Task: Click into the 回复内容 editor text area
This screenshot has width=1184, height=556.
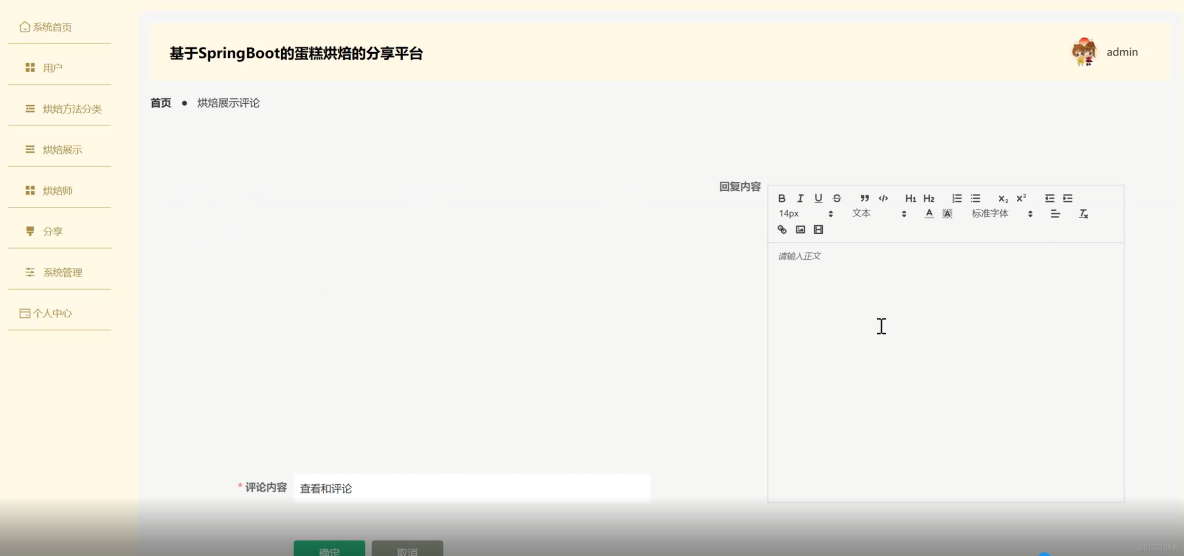Action: [945, 372]
